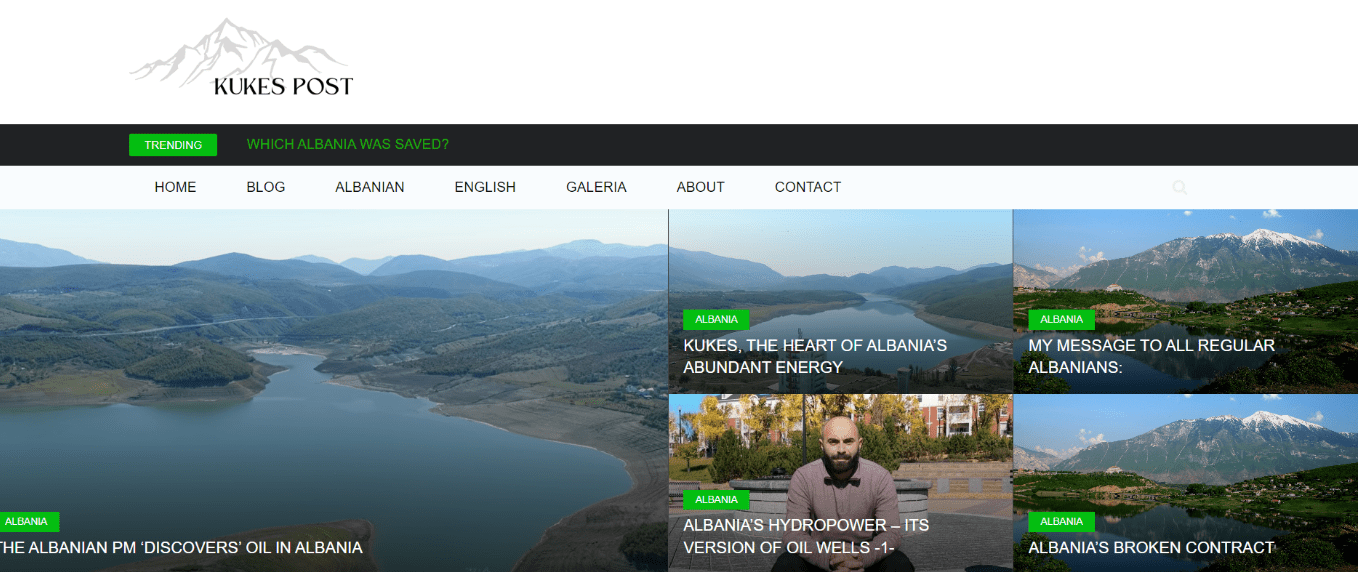Visit the ABOUT page
Viewport: 1358px width, 572px height.
point(700,187)
